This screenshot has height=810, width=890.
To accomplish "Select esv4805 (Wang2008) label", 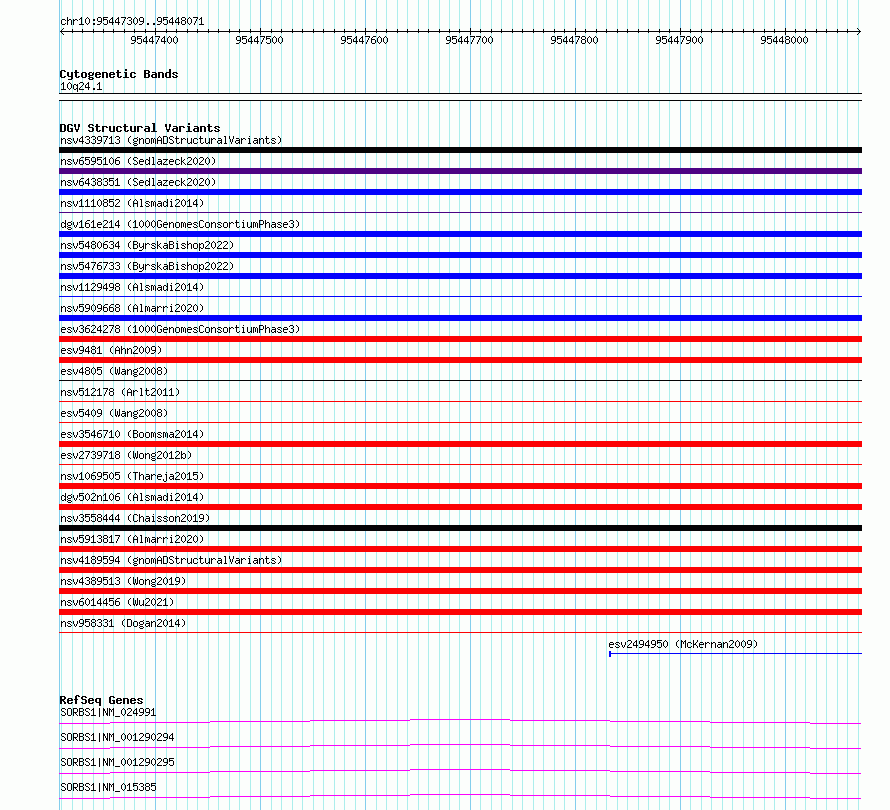I will 114,371.
